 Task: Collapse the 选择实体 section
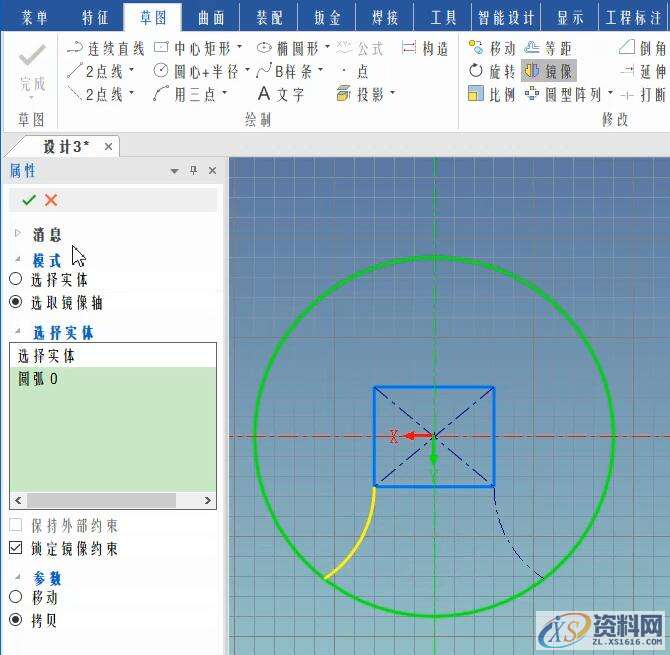(18, 331)
